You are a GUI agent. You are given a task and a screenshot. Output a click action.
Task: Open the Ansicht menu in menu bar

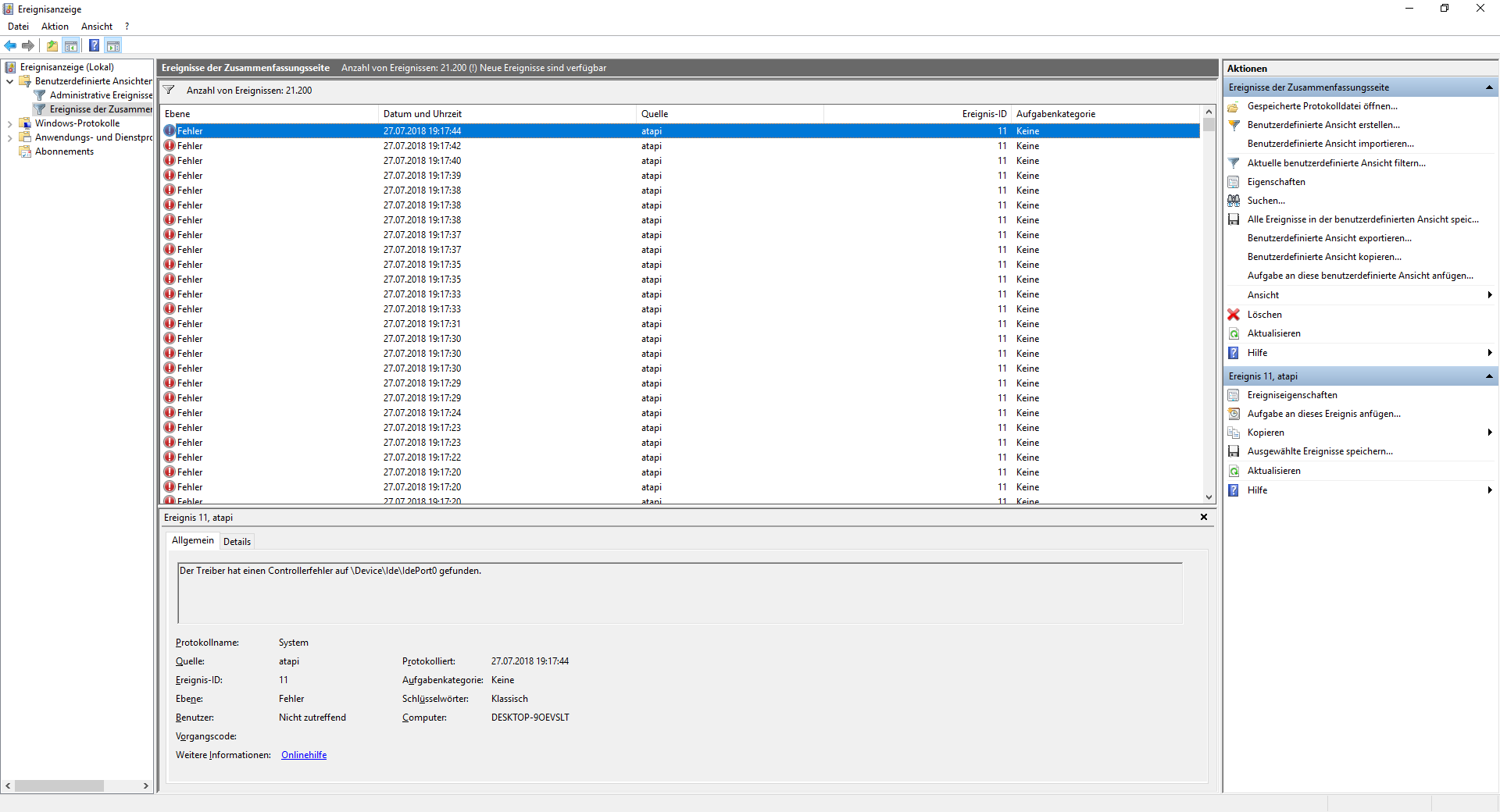(x=97, y=27)
